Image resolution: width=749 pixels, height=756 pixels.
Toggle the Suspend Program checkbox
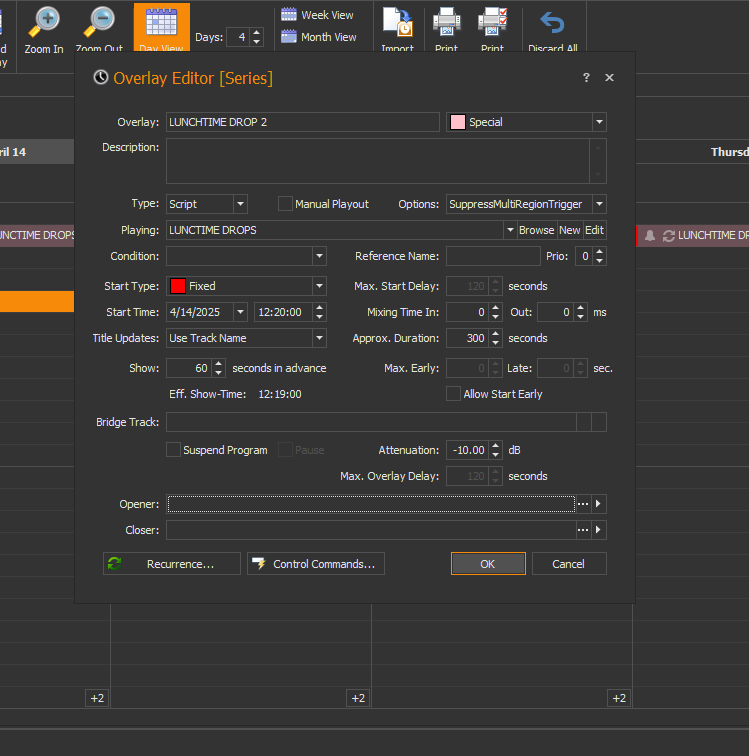[x=174, y=450]
